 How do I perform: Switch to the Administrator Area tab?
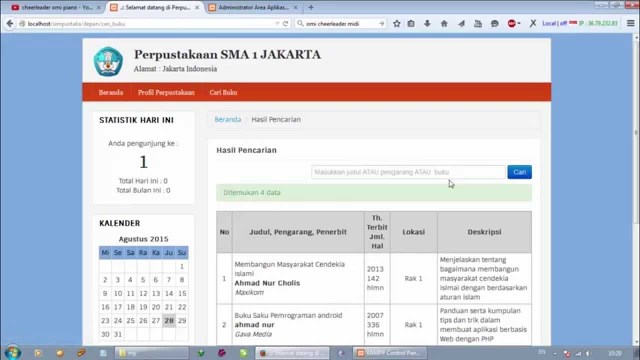(x=253, y=7)
